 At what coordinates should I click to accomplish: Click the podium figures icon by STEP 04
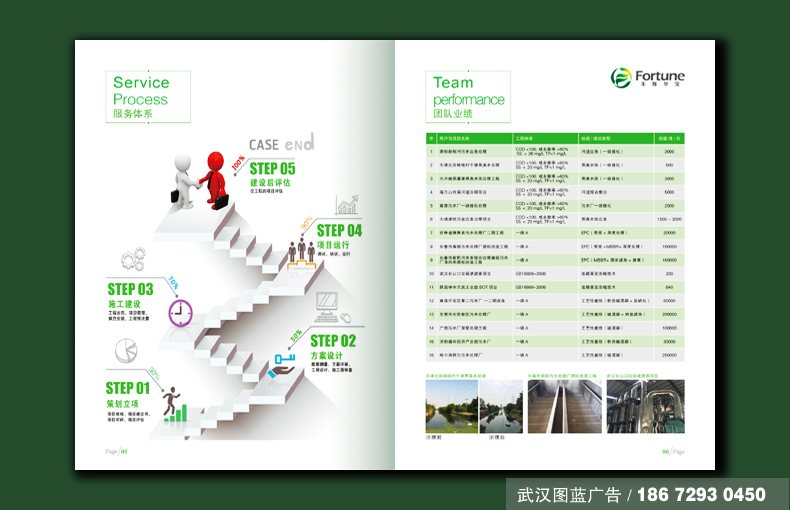click(300, 251)
